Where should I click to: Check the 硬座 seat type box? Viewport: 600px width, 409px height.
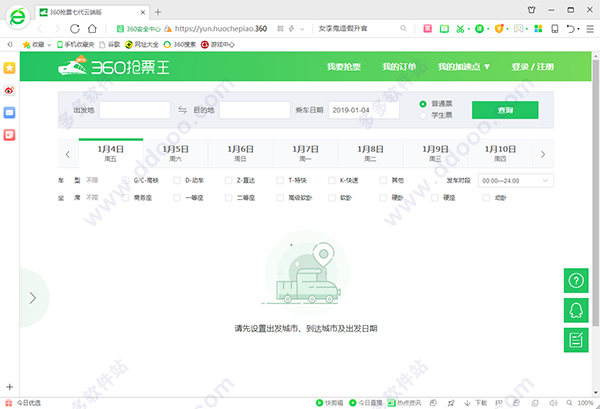(435, 198)
